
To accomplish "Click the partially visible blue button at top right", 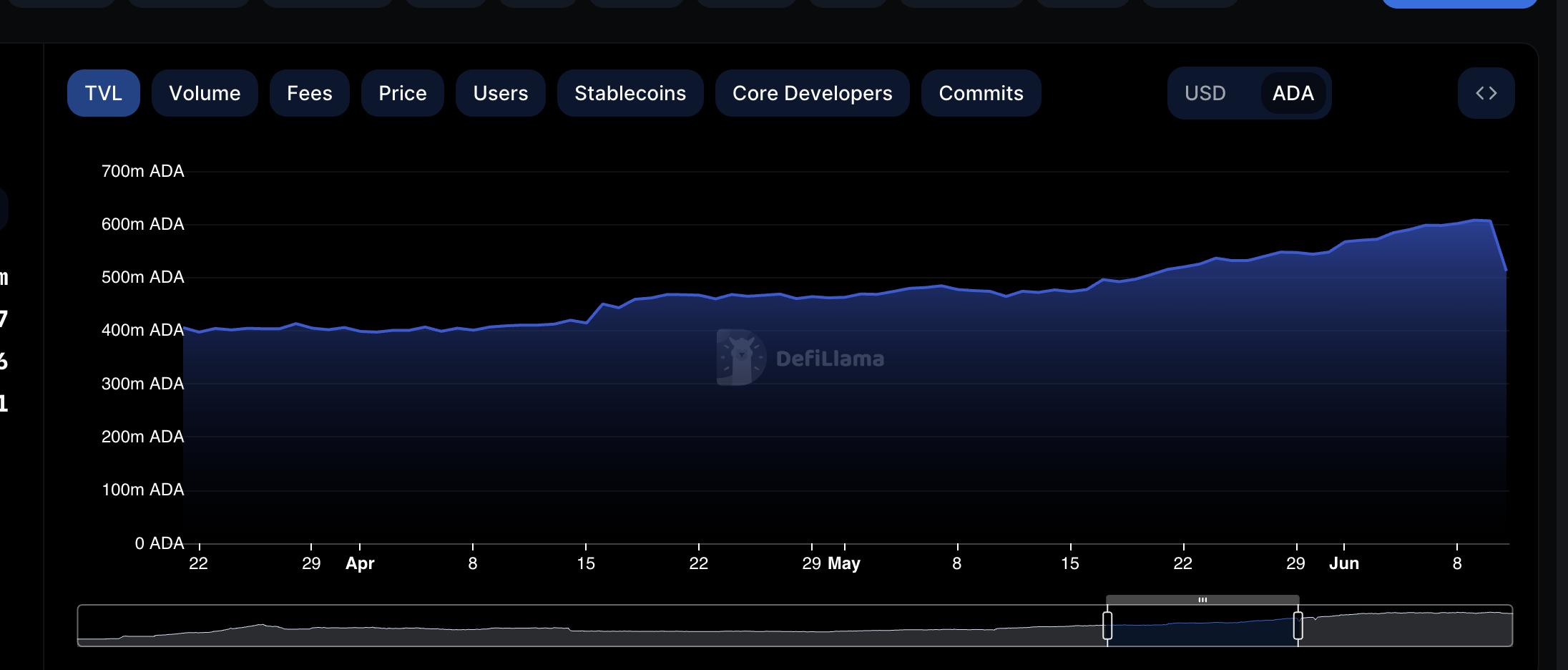I will click(1459, 4).
